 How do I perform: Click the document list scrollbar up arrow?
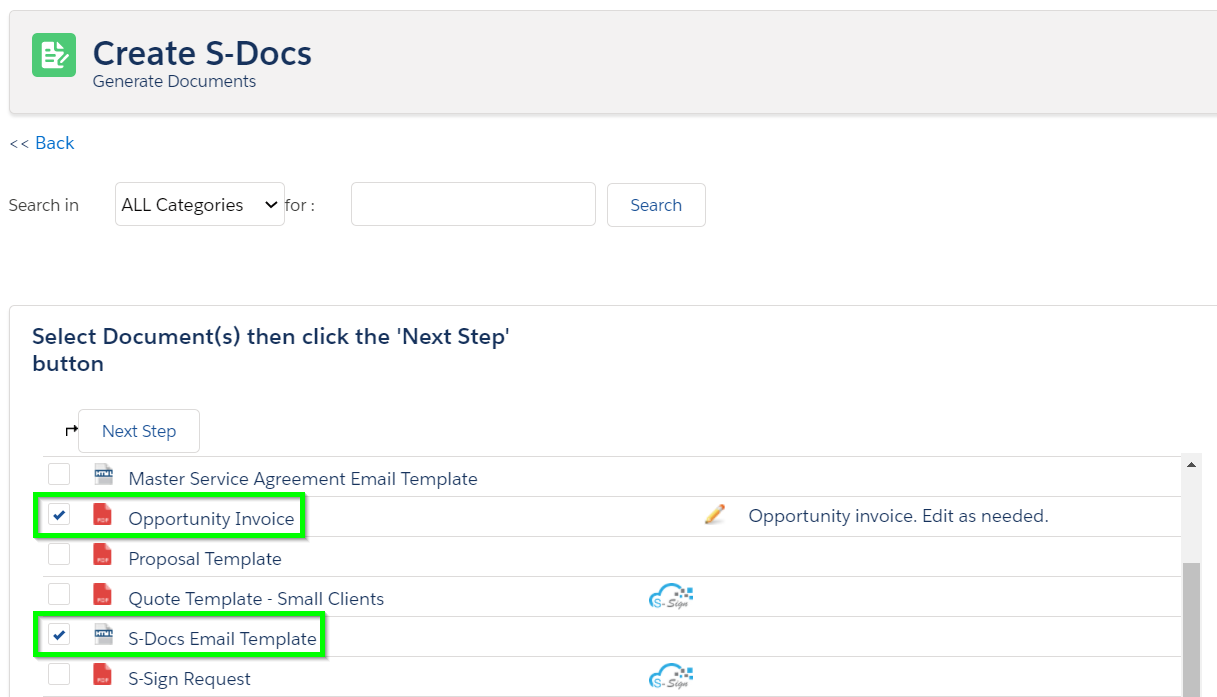tap(1192, 465)
